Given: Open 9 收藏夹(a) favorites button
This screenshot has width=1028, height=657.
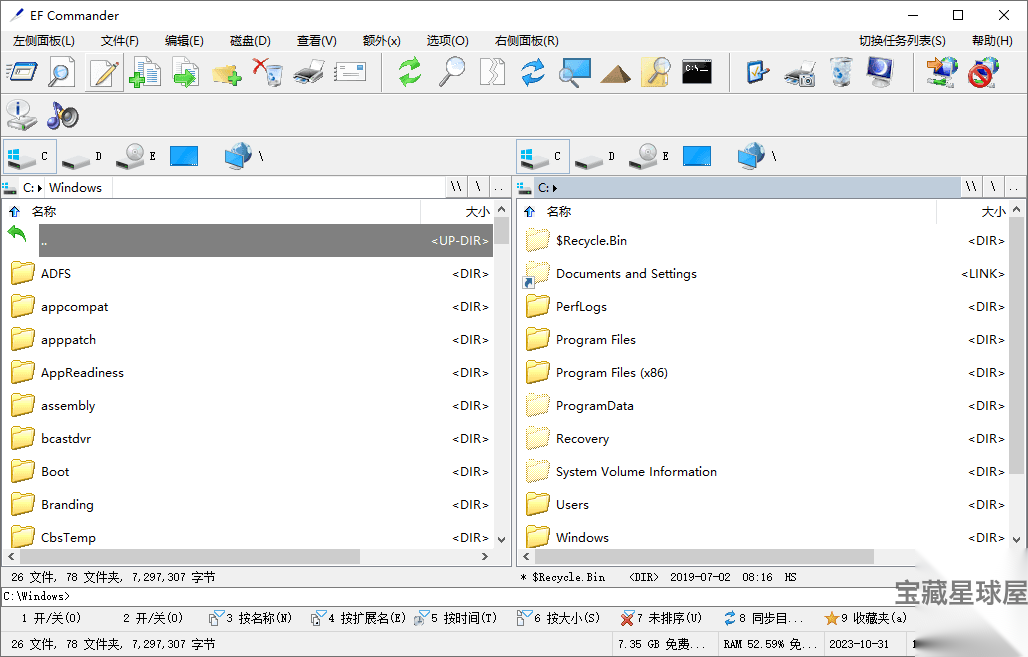Looking at the screenshot, I should (866, 618).
